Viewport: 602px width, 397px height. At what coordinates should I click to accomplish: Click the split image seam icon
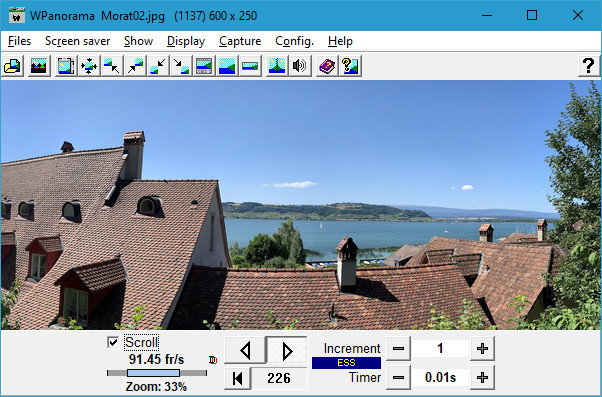pos(277,66)
